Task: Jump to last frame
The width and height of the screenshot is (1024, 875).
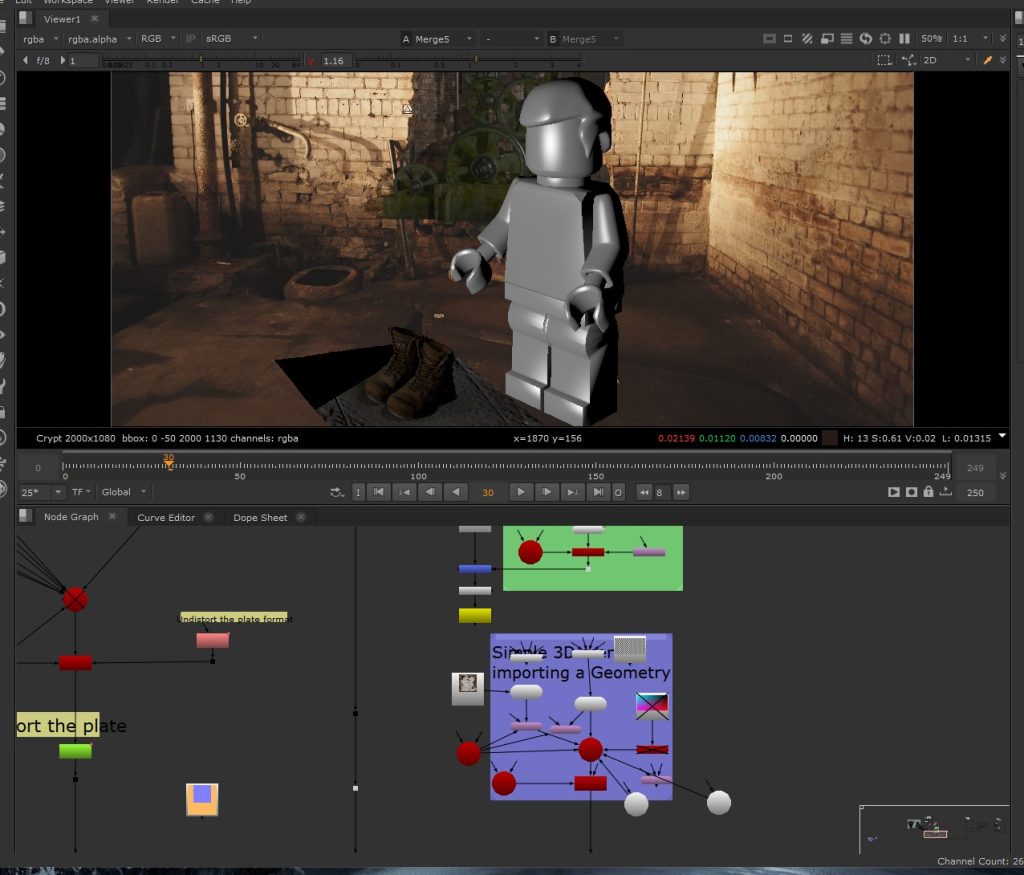Action: point(598,492)
